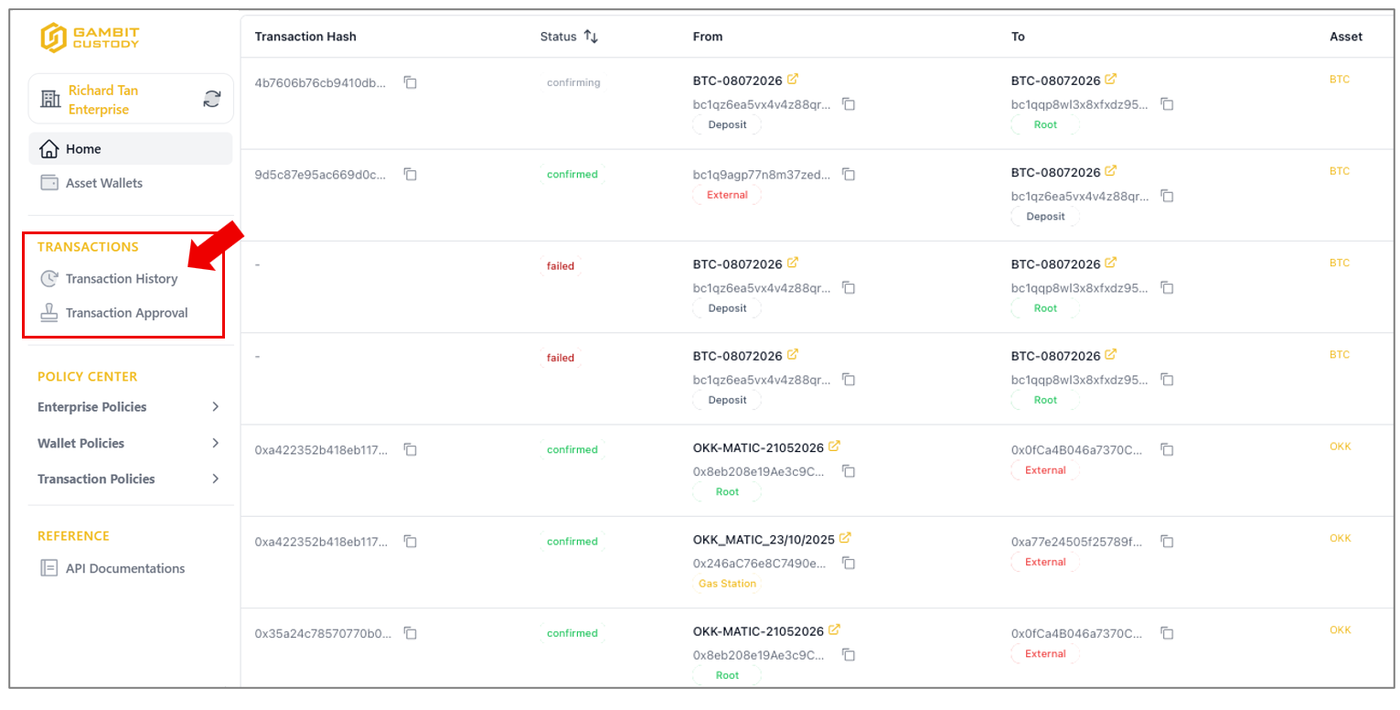
Task: Copy transaction hash 9d5c87e95ac669d0c
Action: (x=410, y=174)
